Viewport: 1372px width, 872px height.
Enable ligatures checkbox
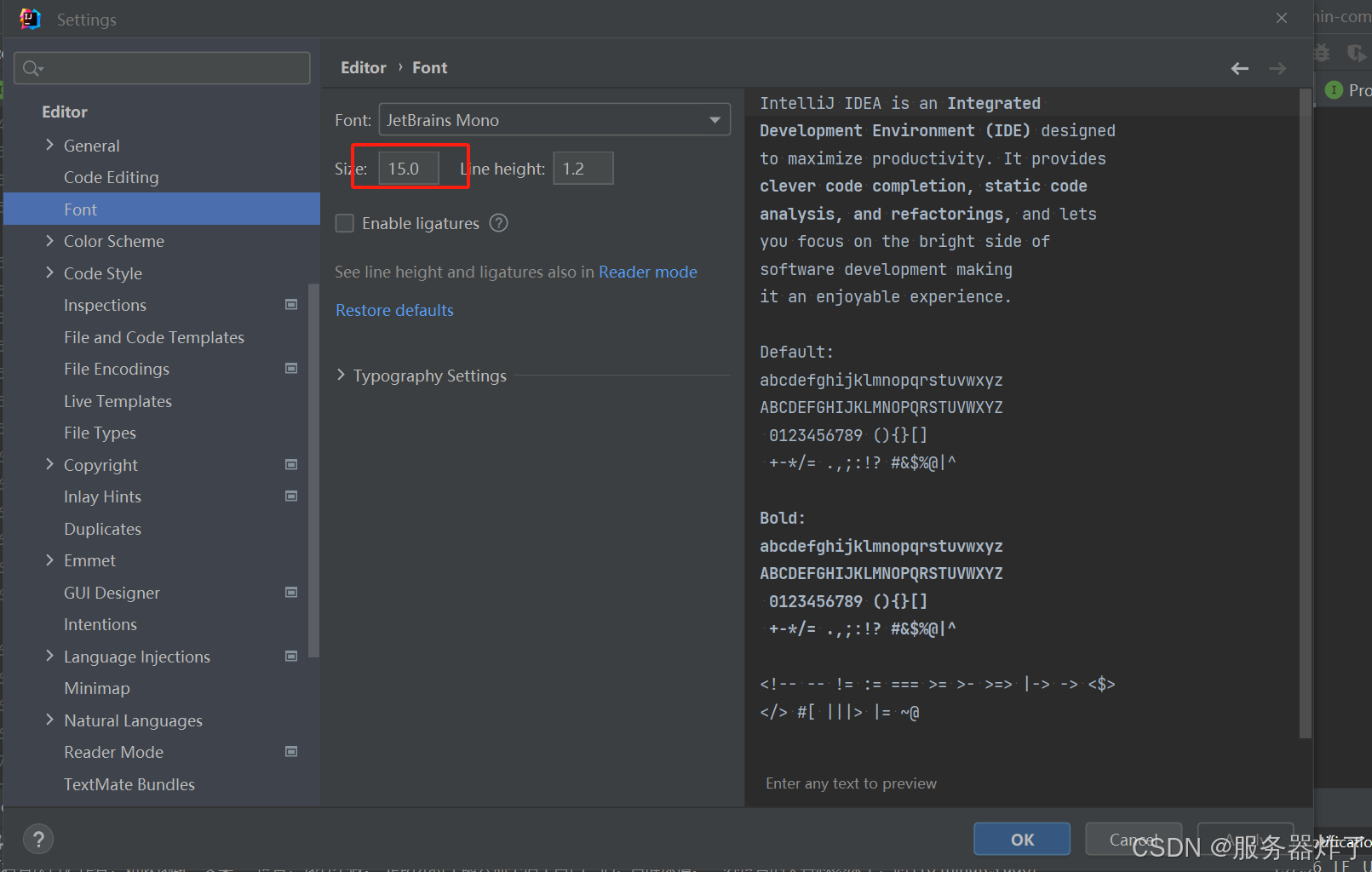pos(345,223)
